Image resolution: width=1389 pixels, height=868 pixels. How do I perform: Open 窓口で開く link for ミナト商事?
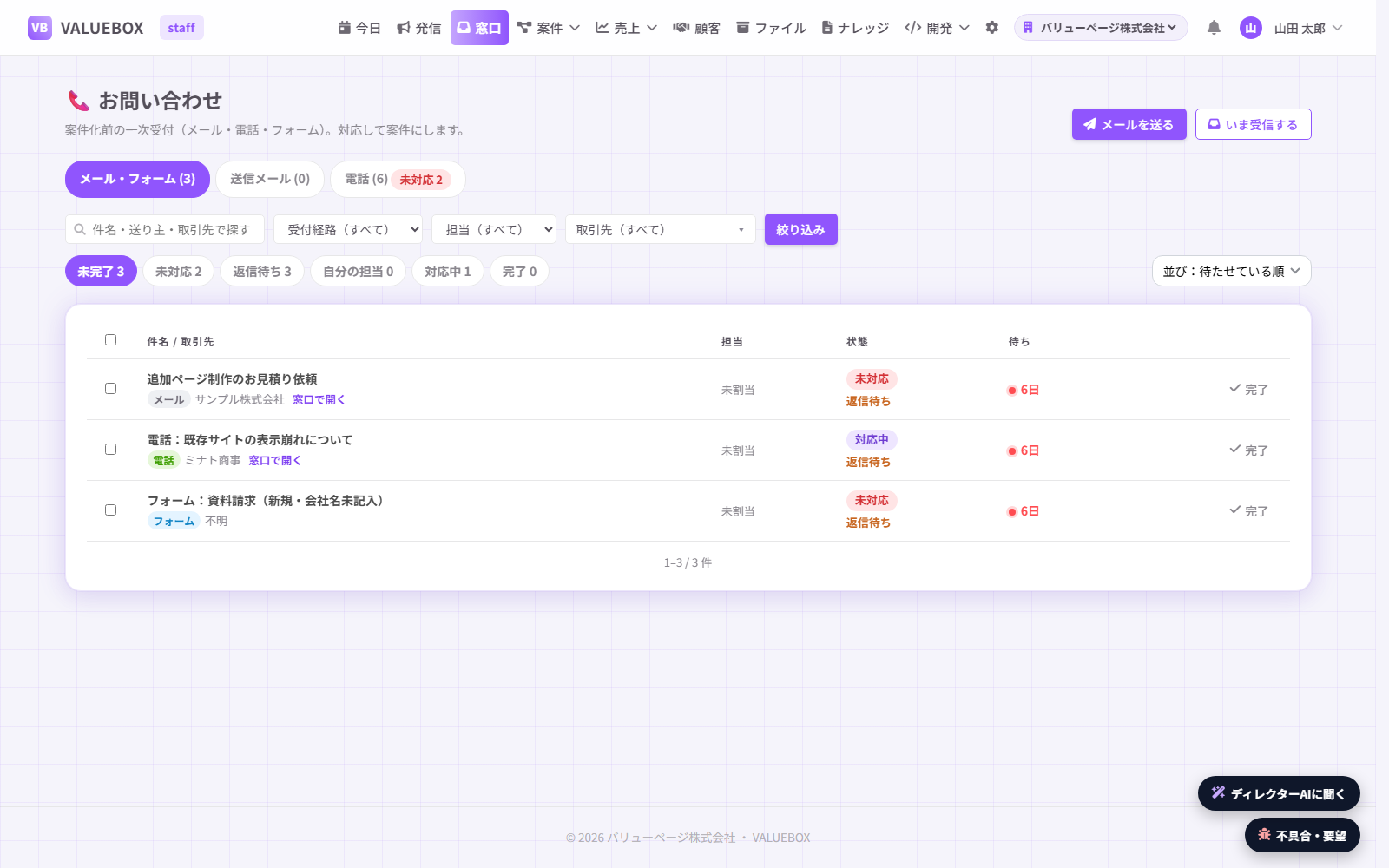[x=274, y=460]
